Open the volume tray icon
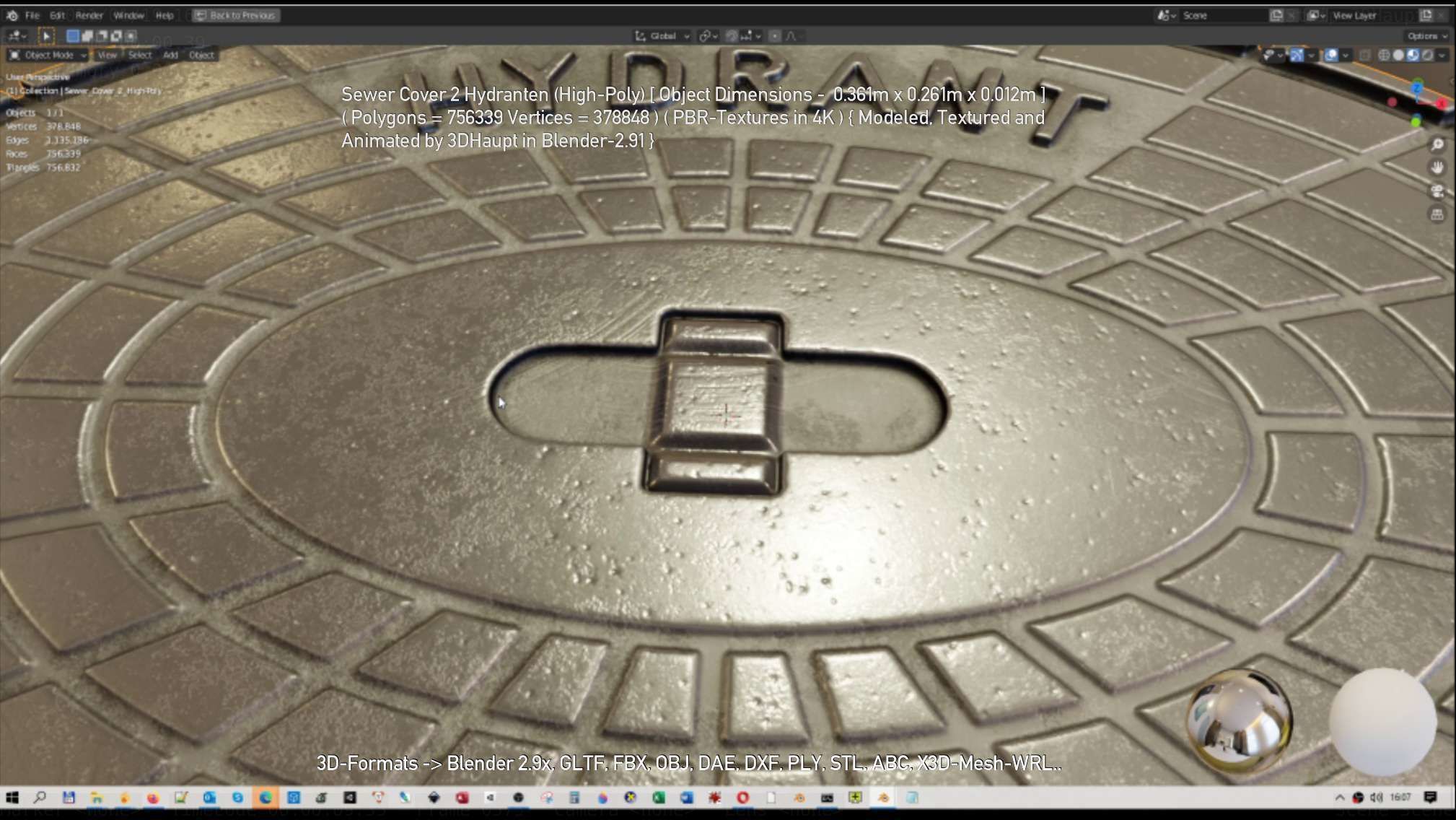This screenshot has width=1456, height=820. click(x=1376, y=798)
